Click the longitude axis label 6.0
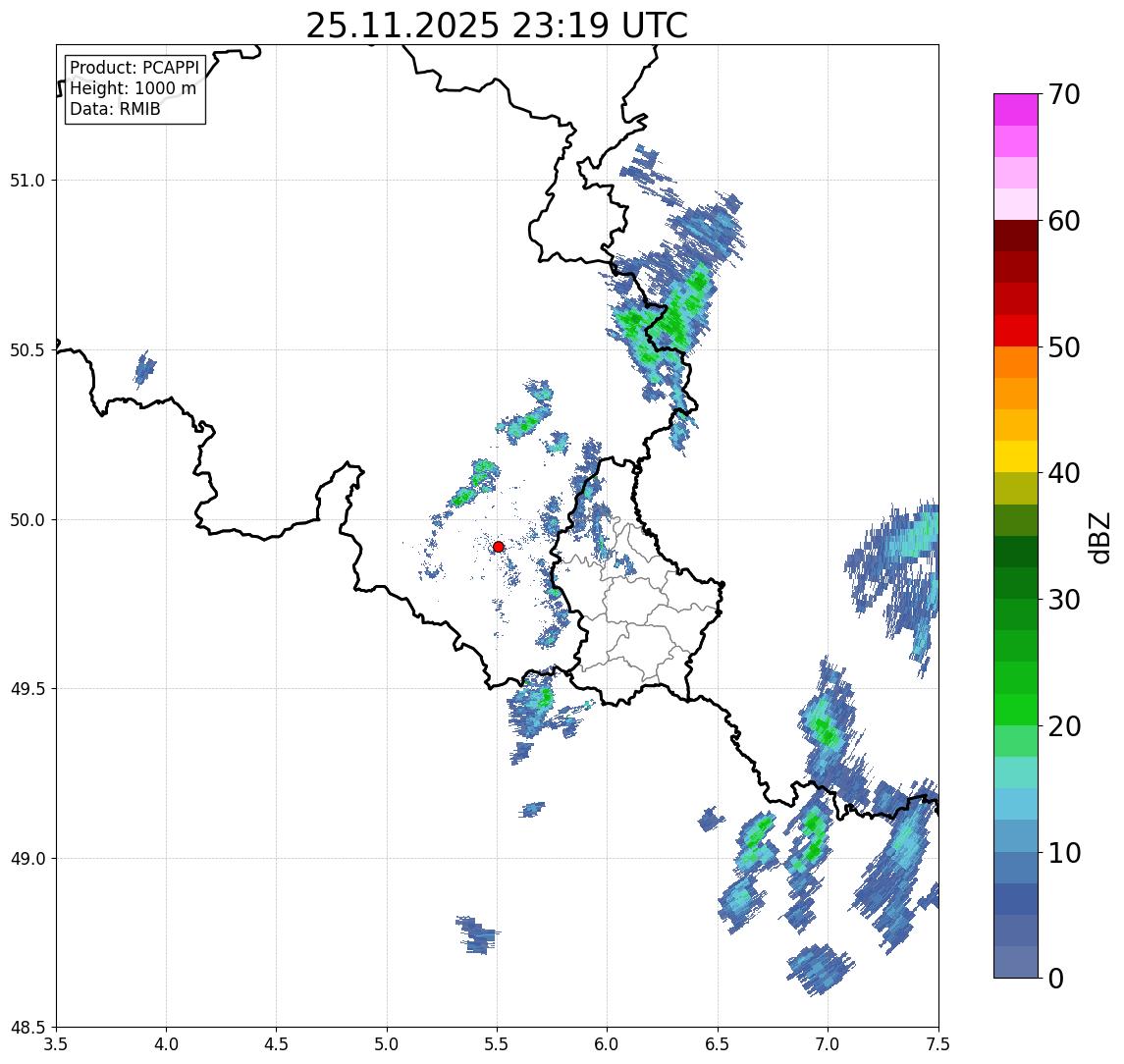 [608, 1044]
